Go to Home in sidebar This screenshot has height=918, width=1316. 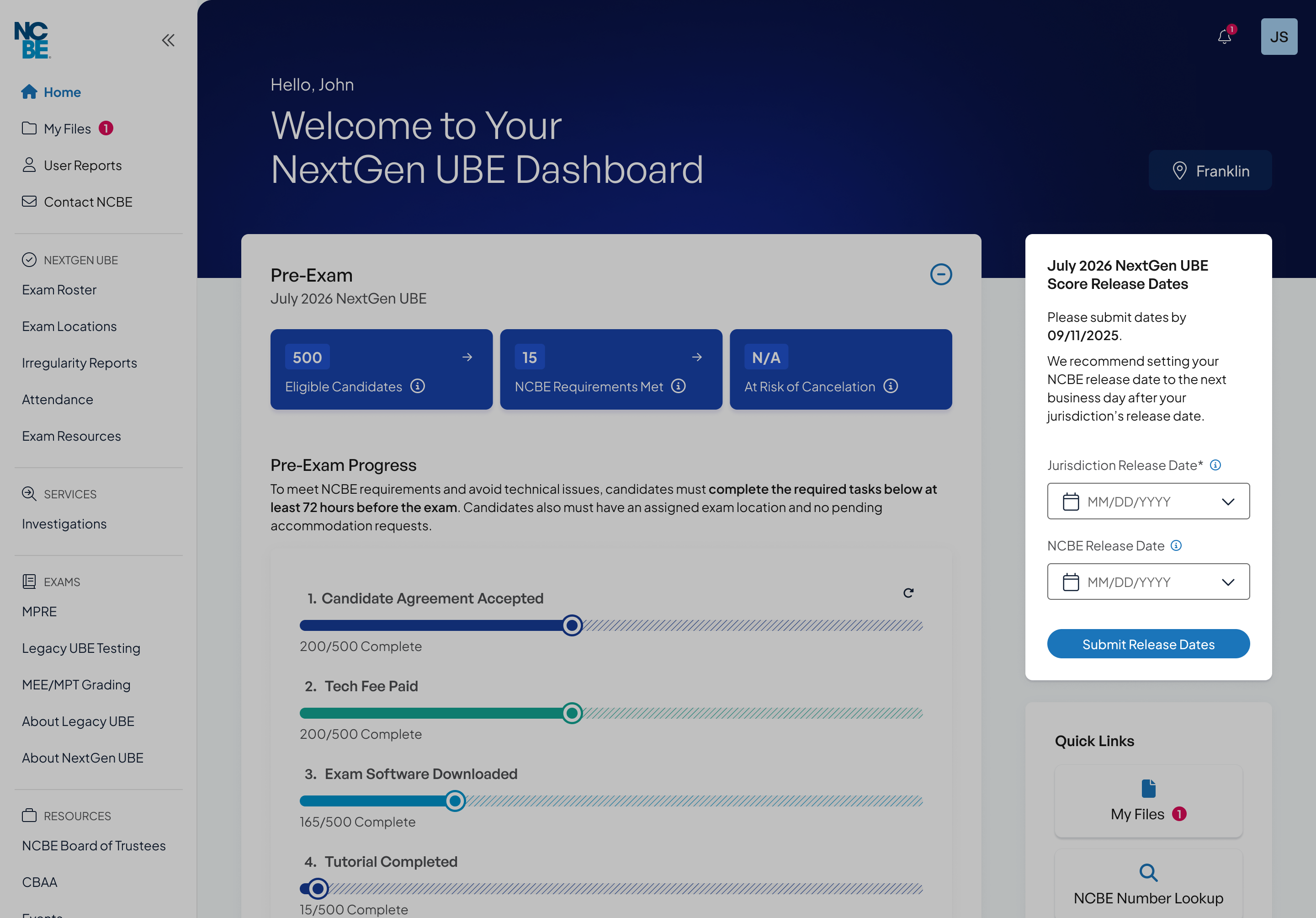click(51, 92)
